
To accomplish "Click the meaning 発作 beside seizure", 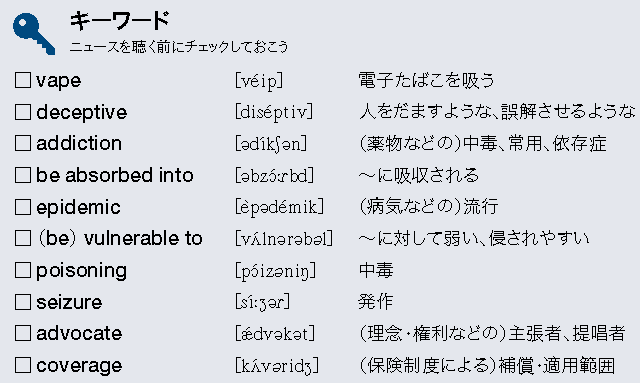I will coord(376,302).
